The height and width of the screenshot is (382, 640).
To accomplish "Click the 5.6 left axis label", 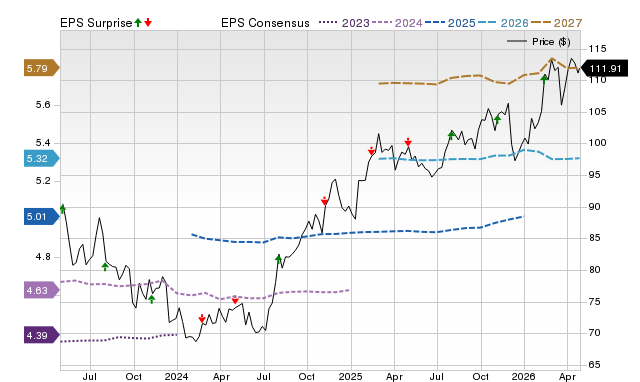I will 43,105.
